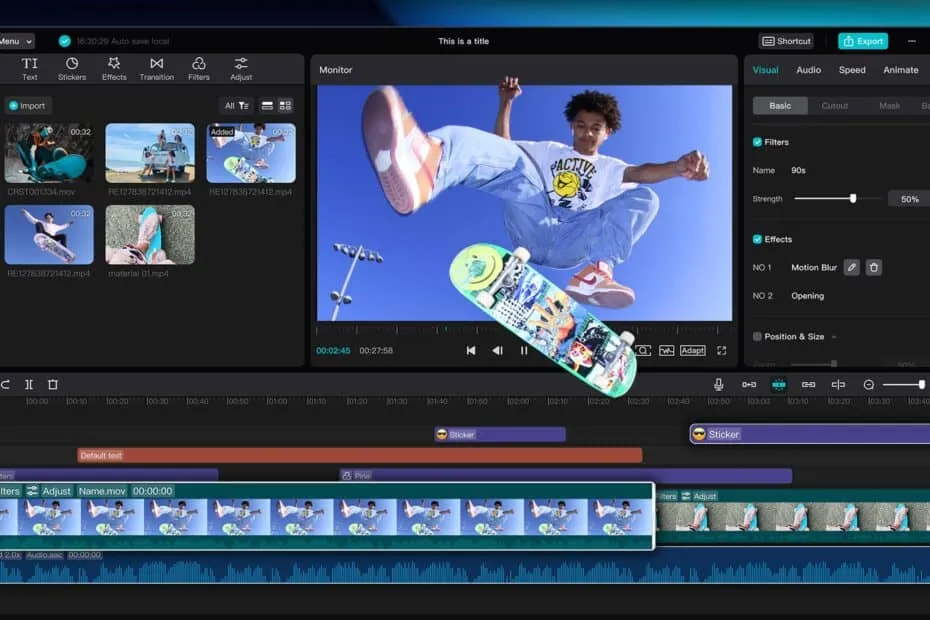Click the timeline microphone record icon
Screen dimensions: 930x620
[718, 384]
